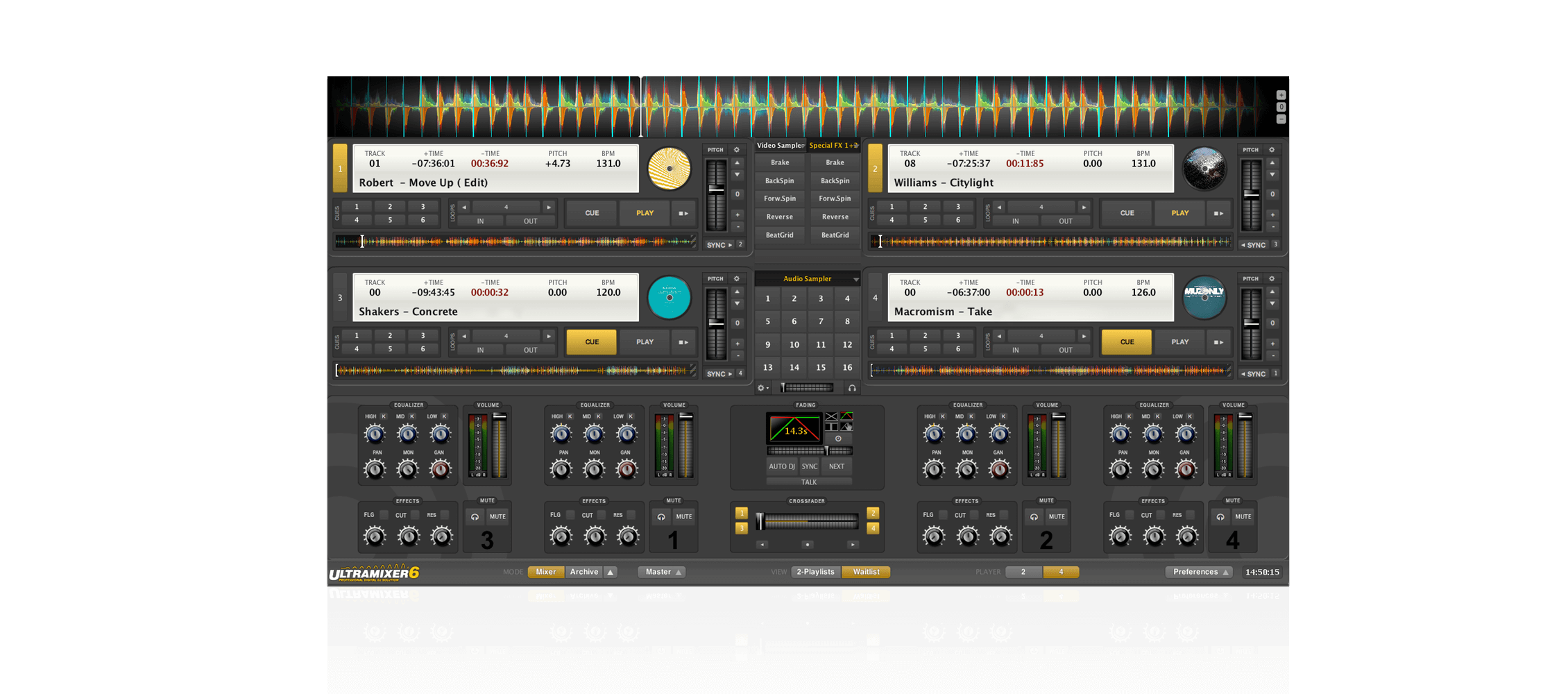Sync deck 2 to deck 3
Viewport: 1568px width, 694px height.
click(x=1253, y=245)
